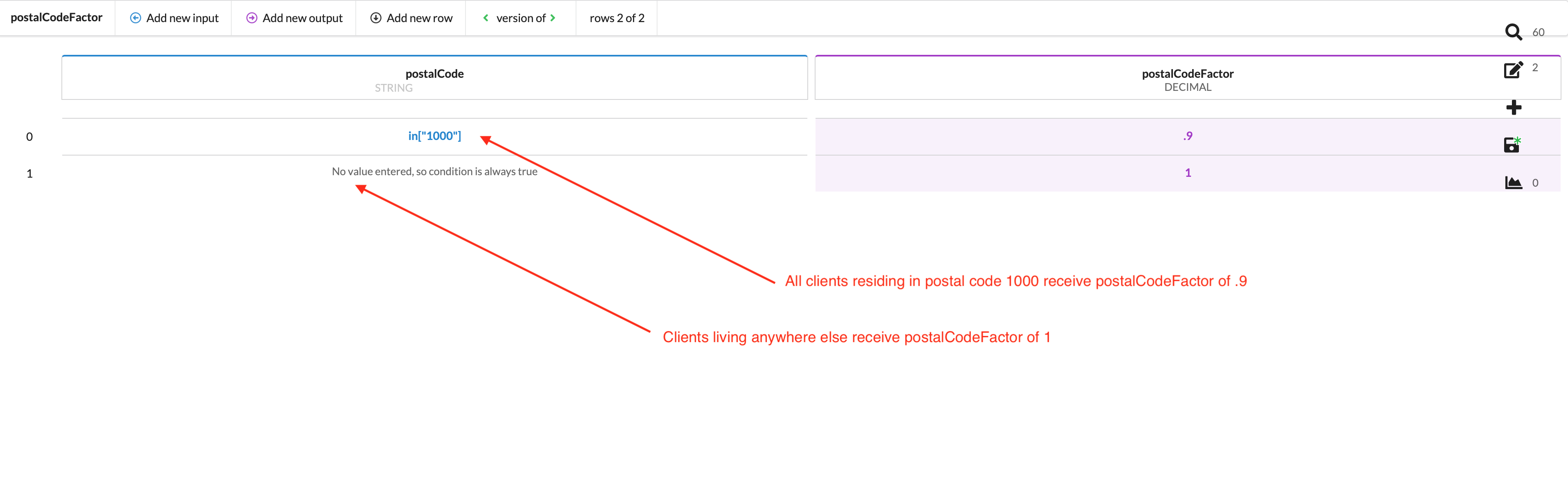The height and width of the screenshot is (492, 1568).
Task: Edit the .9 output value cell
Action: [1187, 136]
